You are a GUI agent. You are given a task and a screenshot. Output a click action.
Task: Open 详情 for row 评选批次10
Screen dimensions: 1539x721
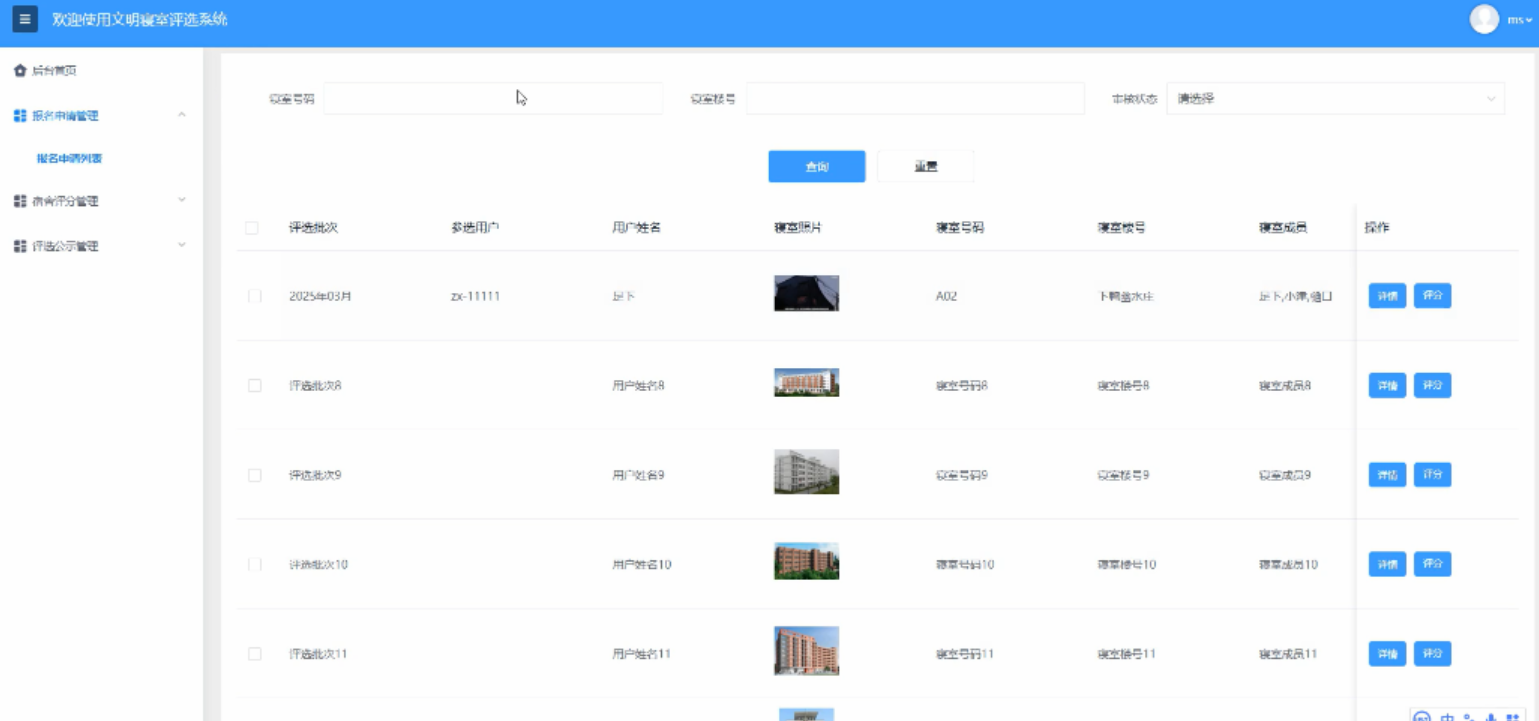click(1387, 565)
